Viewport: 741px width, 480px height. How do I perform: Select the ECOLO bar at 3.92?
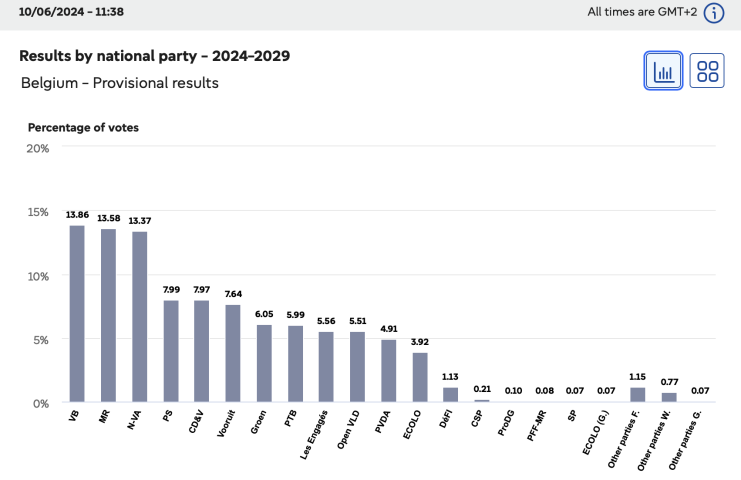pos(419,377)
